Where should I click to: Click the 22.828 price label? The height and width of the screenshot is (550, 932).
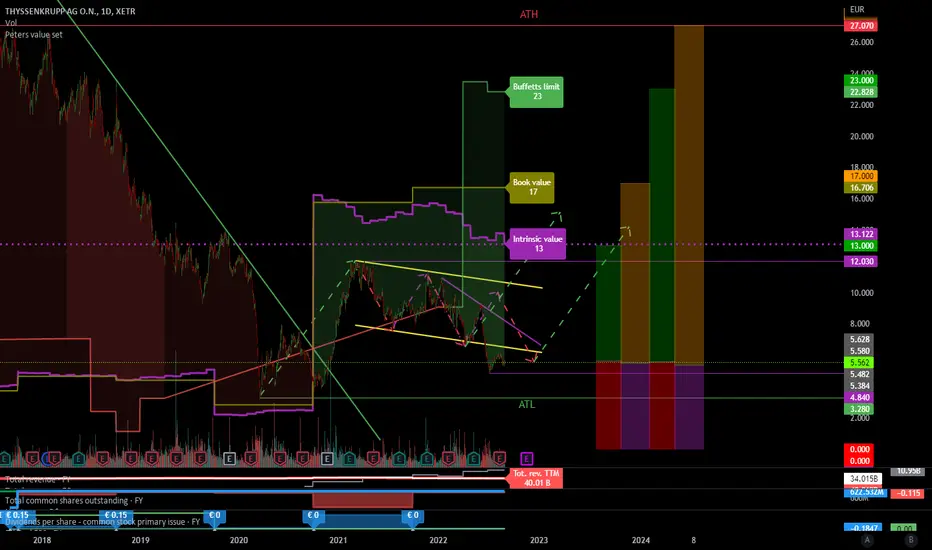tap(861, 92)
